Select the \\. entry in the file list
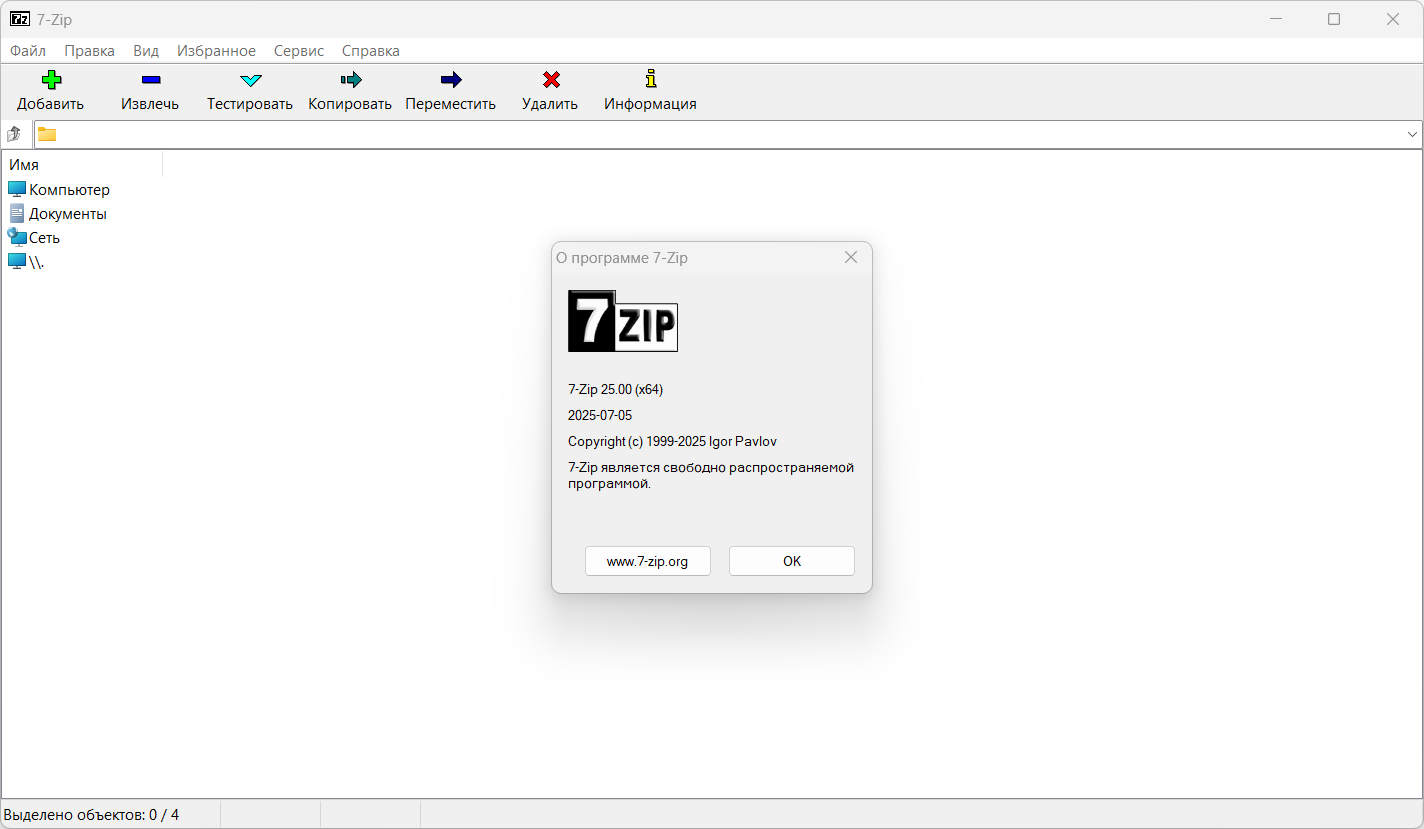Screen dimensions: 1424x829 [26, 262]
